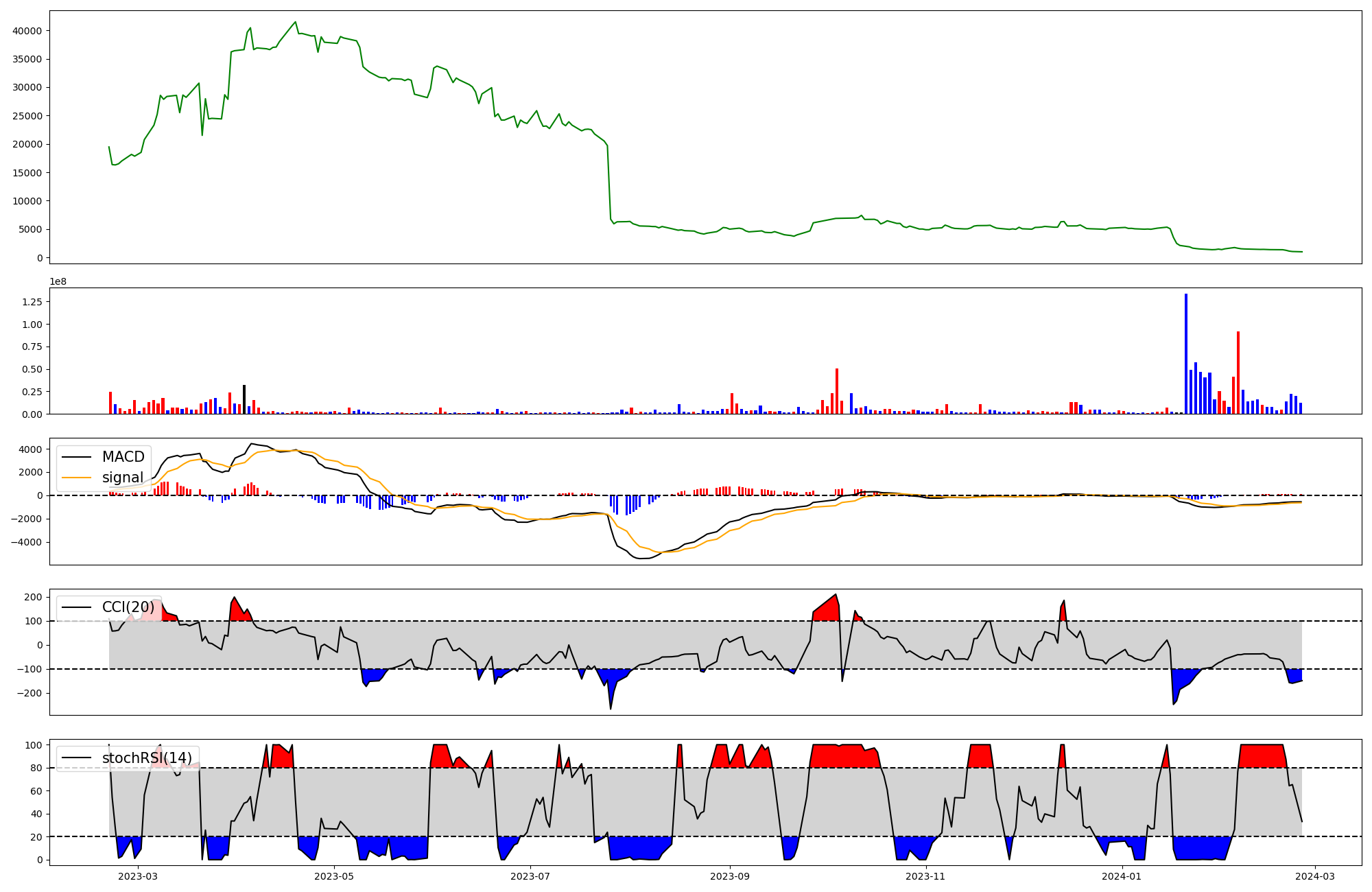
Task: Select the 2023-09 date tick label
Action: pos(730,876)
